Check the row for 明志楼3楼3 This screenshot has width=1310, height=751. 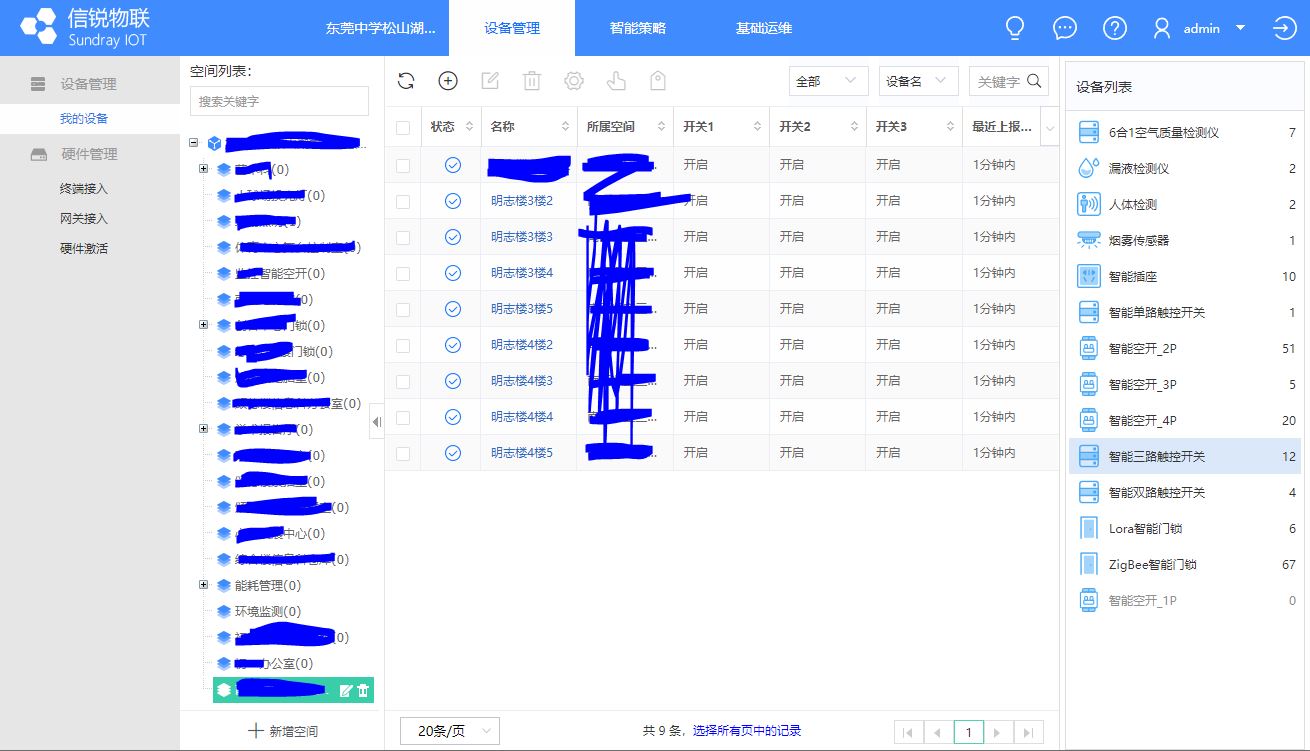point(403,237)
